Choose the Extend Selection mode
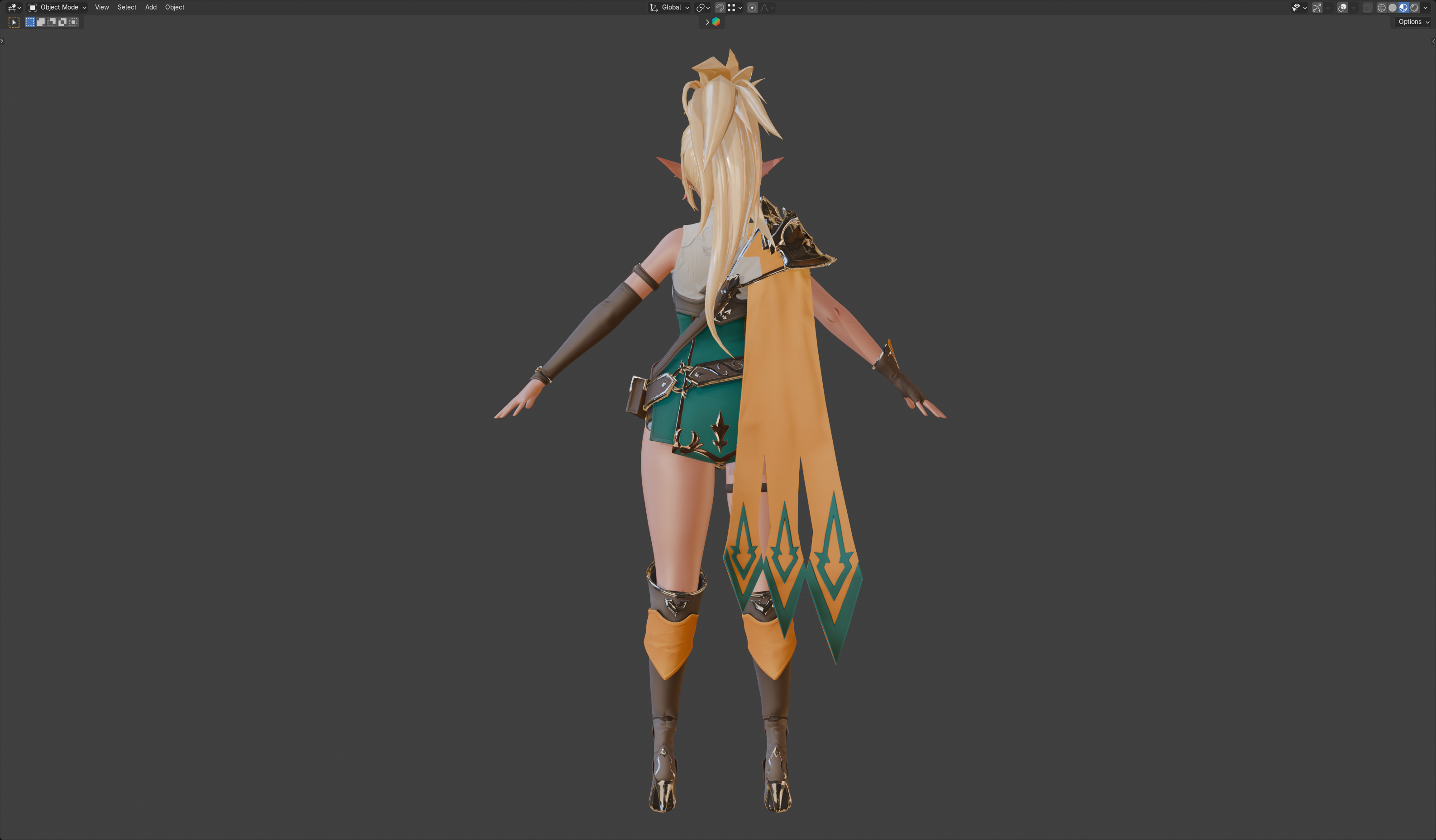Viewport: 1436px width, 840px height. coord(41,22)
